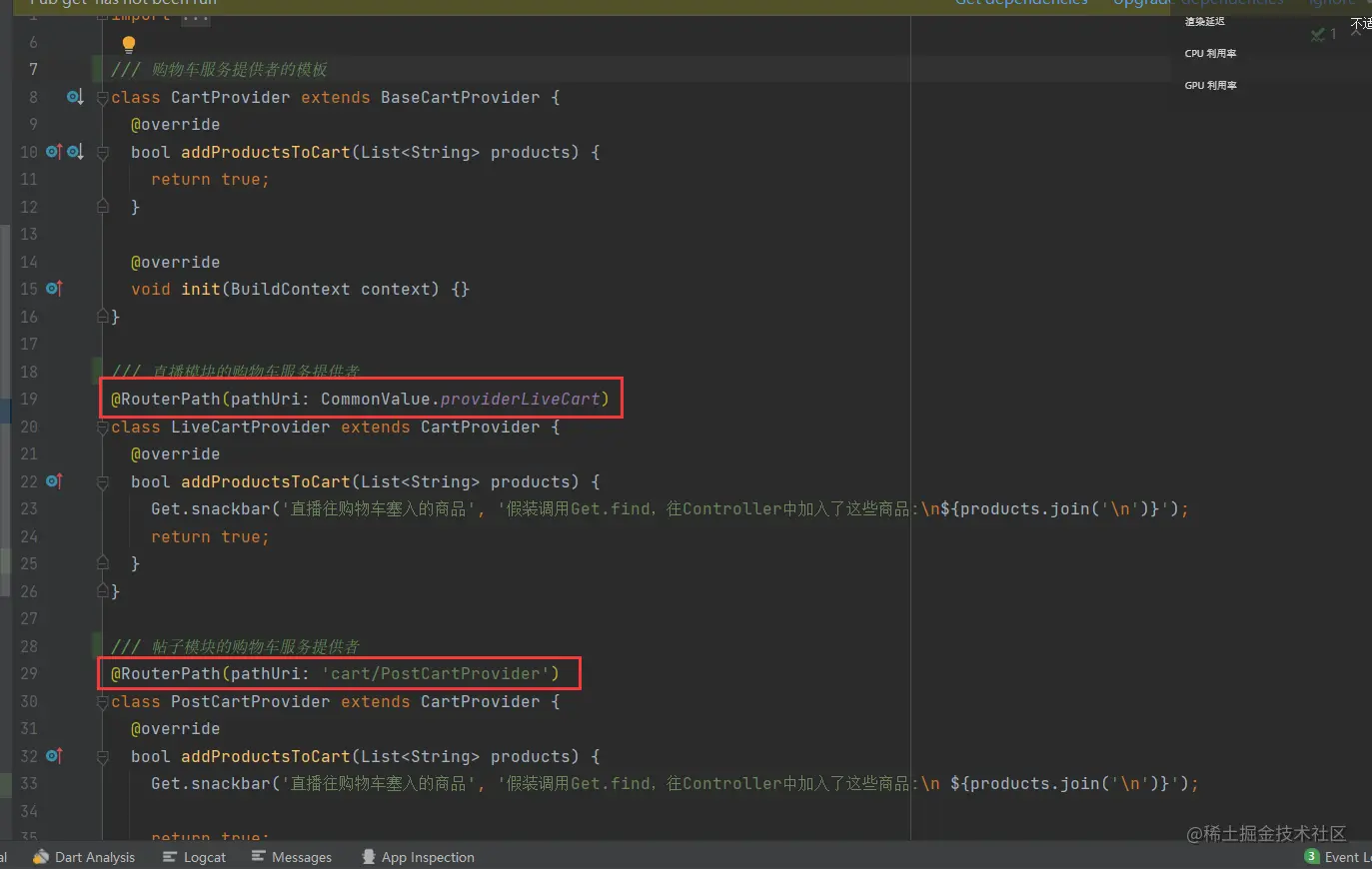Click addProductsToCart on line 32
Viewport: 1372px width, 869px height.
coord(266,756)
